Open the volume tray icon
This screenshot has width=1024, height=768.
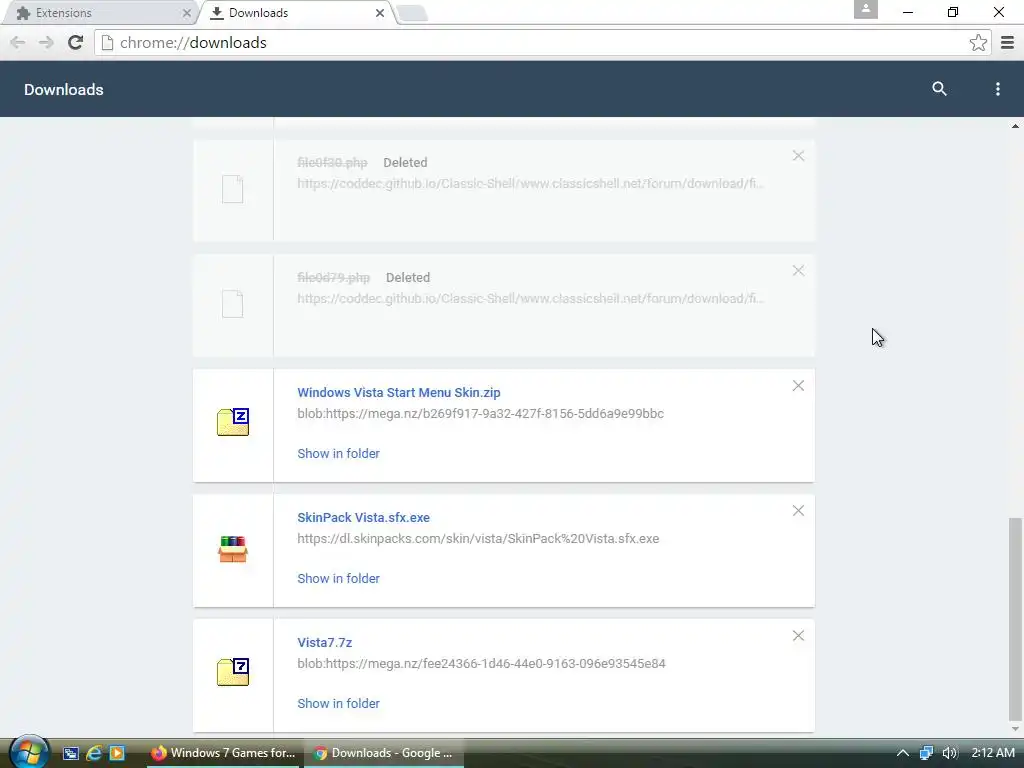(x=950, y=753)
